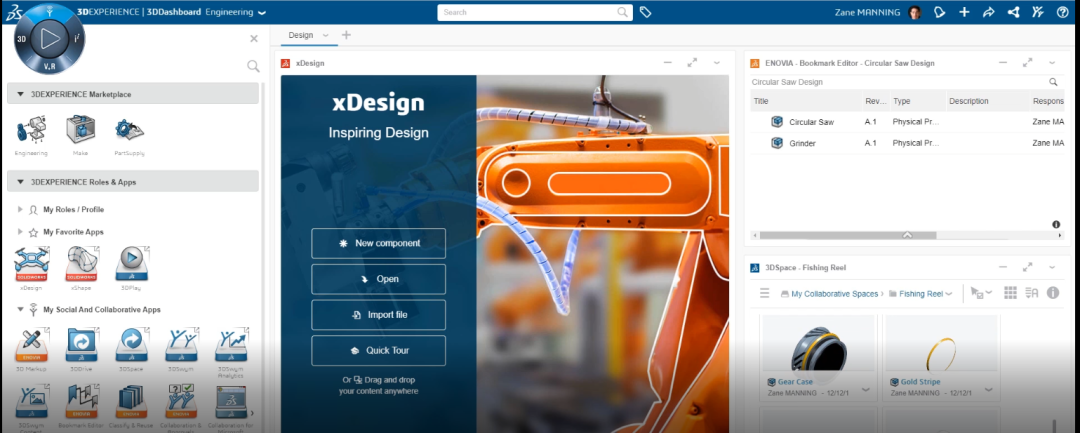Open Gold Stripe card dropdown chevron
The height and width of the screenshot is (433, 1080).
(988, 390)
